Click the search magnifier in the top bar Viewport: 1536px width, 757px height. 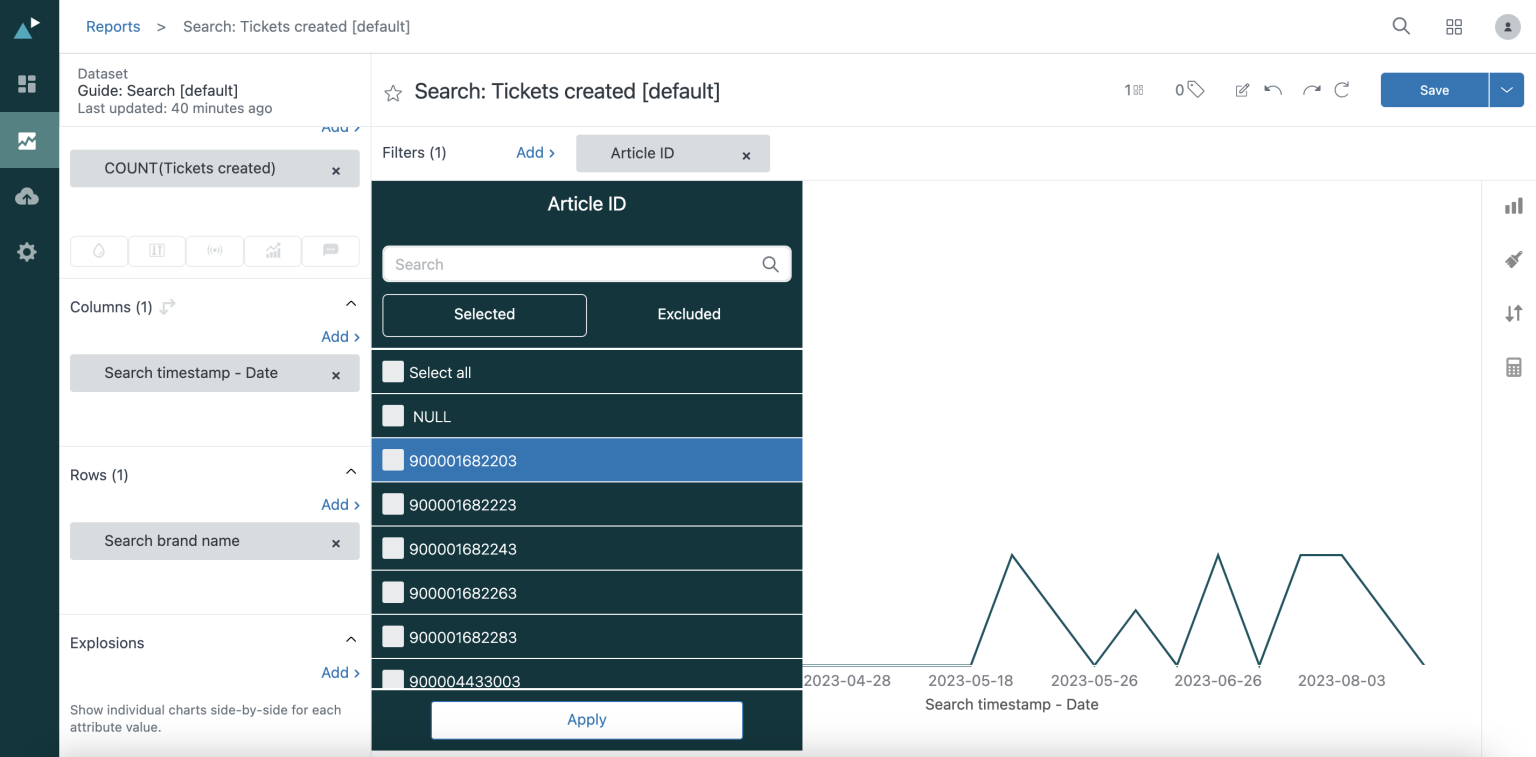1401,27
